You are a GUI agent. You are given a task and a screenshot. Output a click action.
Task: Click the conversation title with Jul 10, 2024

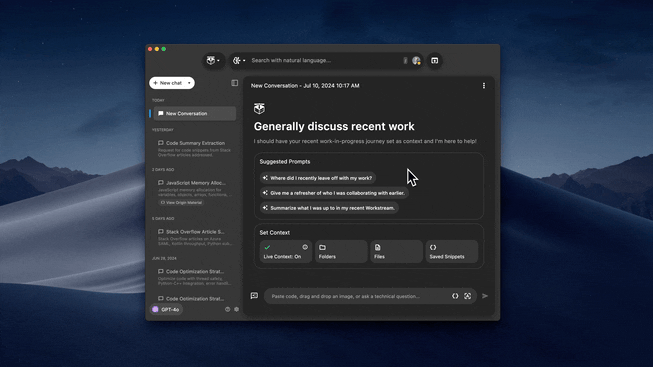(305, 85)
